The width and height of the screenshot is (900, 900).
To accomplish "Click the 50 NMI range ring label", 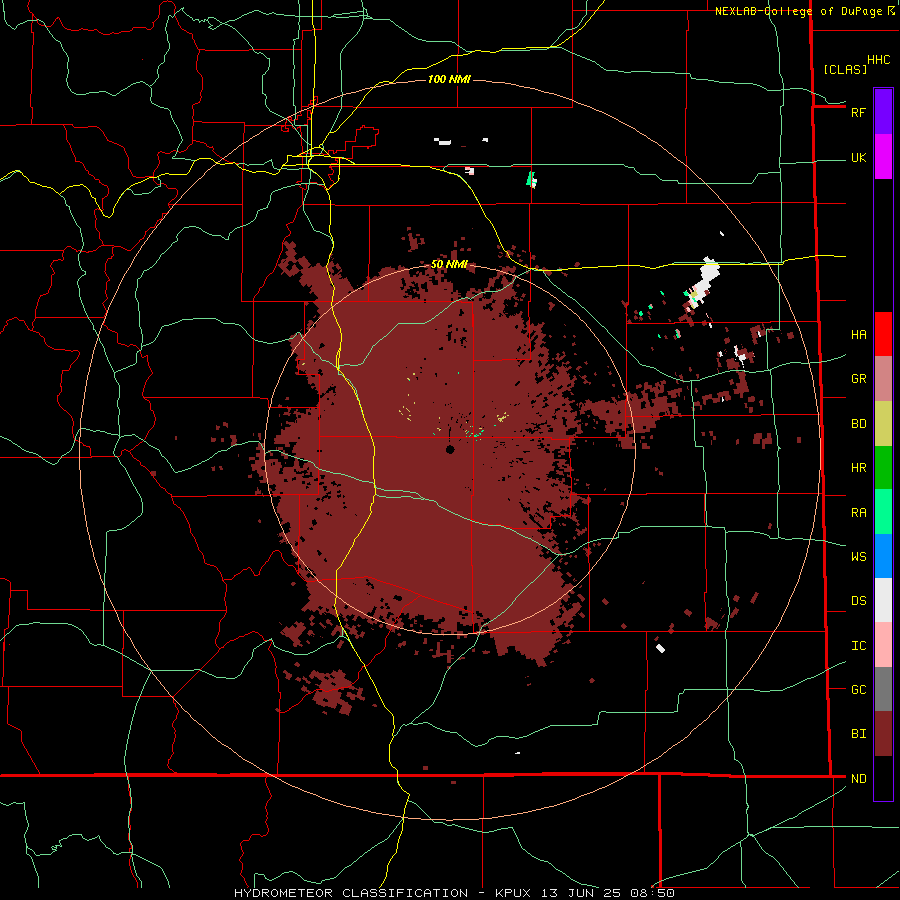I will click(x=449, y=264).
